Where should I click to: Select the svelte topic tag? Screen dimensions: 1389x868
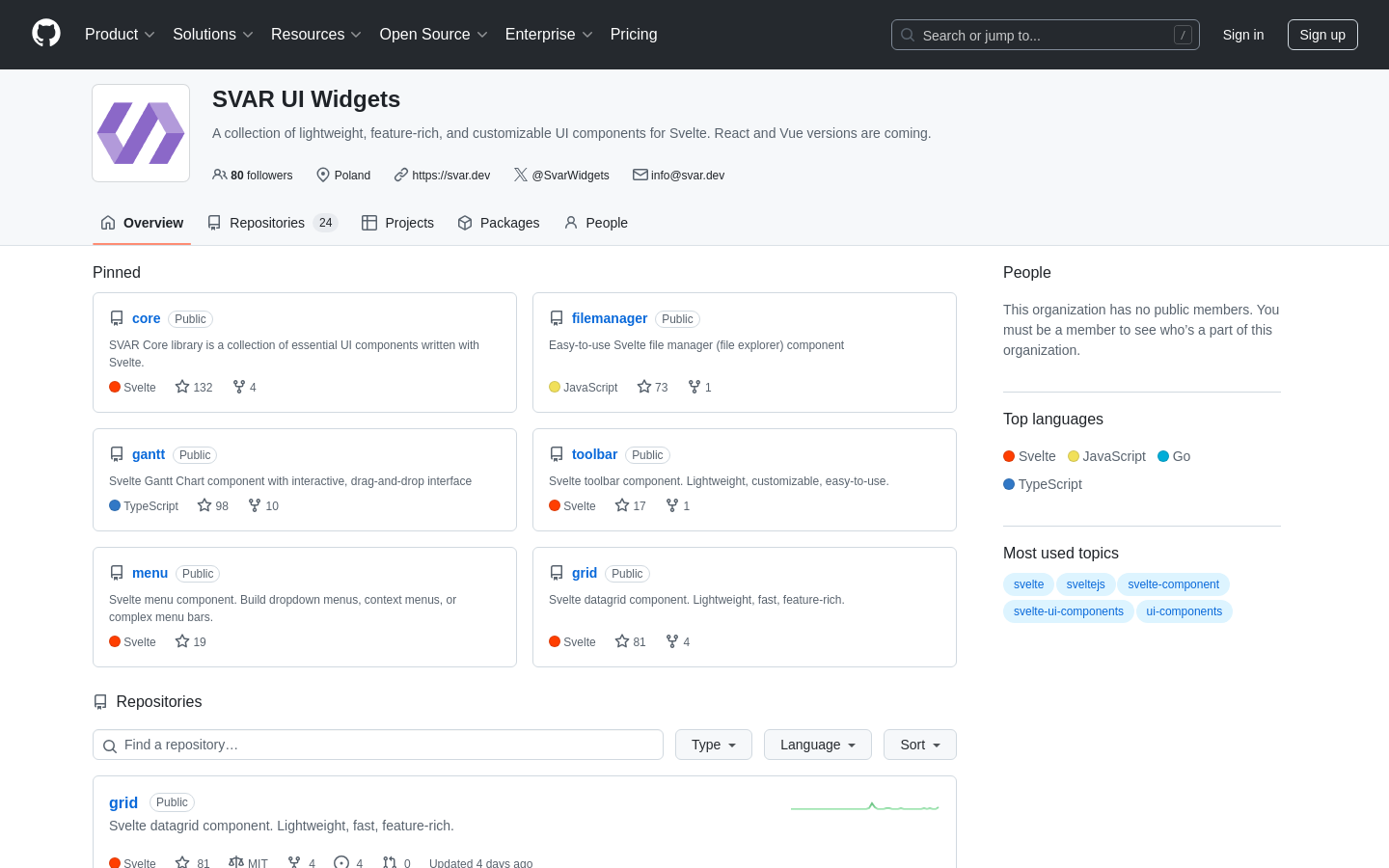1028,584
